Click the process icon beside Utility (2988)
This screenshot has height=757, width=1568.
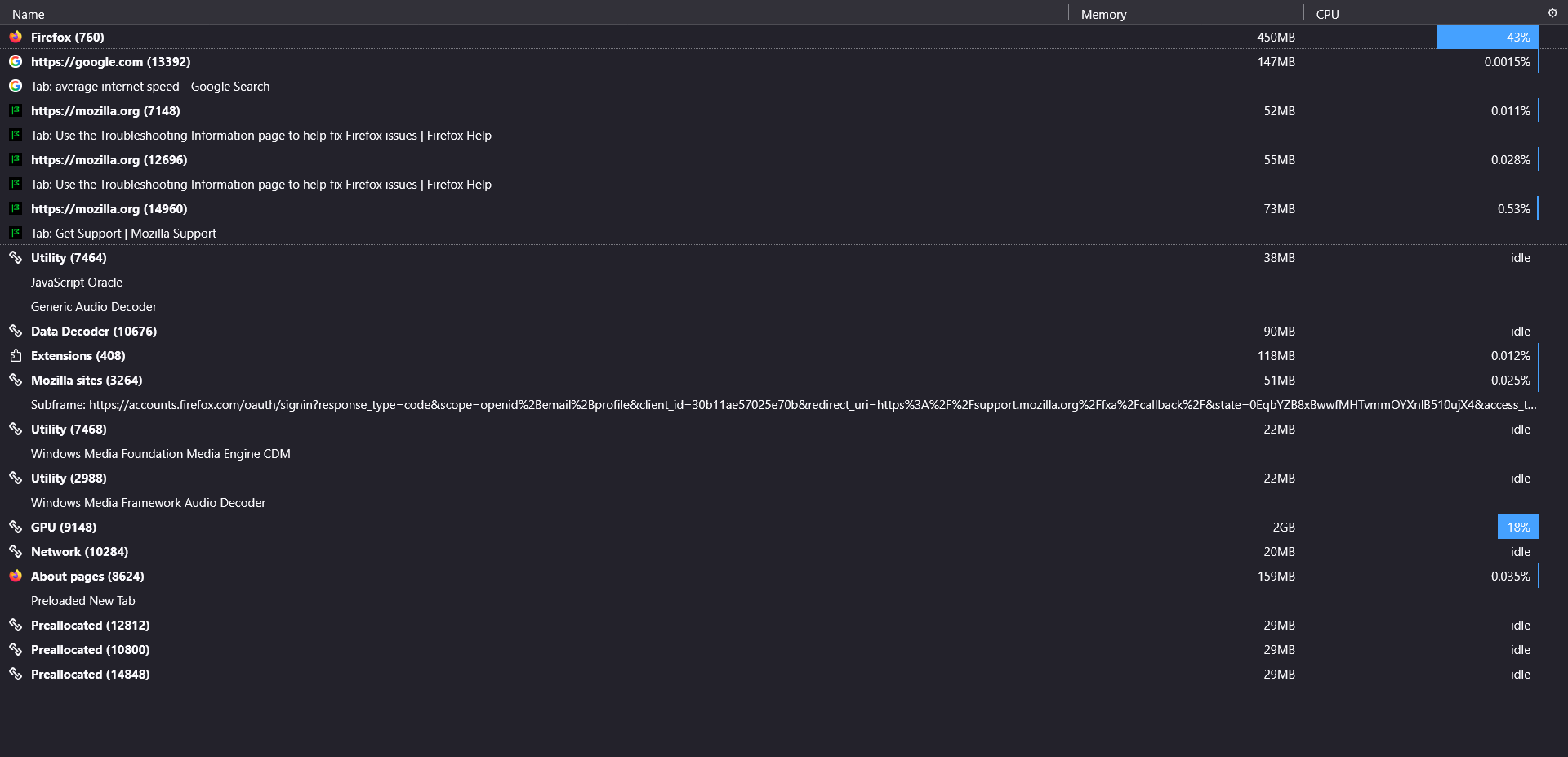click(16, 478)
